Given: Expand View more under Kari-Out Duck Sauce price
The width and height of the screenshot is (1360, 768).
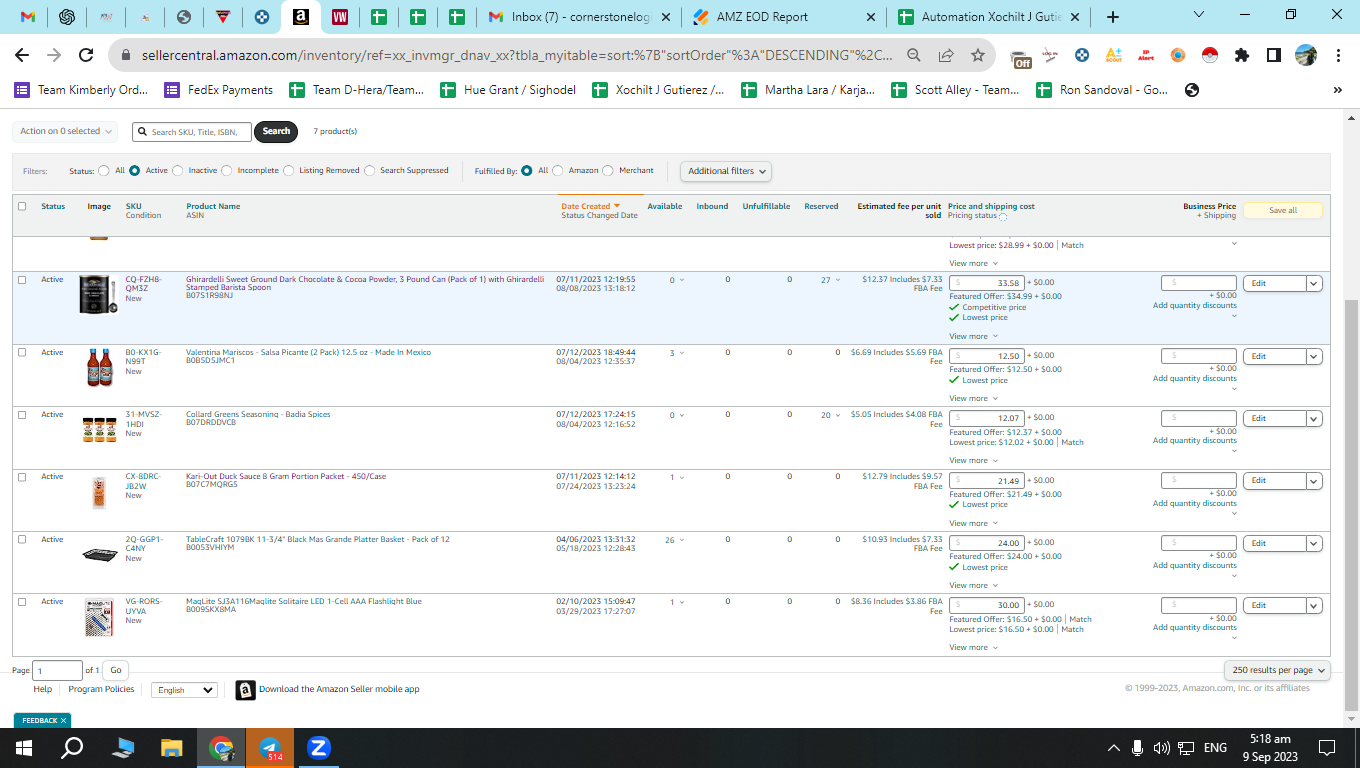Looking at the screenshot, I should click(x=972, y=523).
